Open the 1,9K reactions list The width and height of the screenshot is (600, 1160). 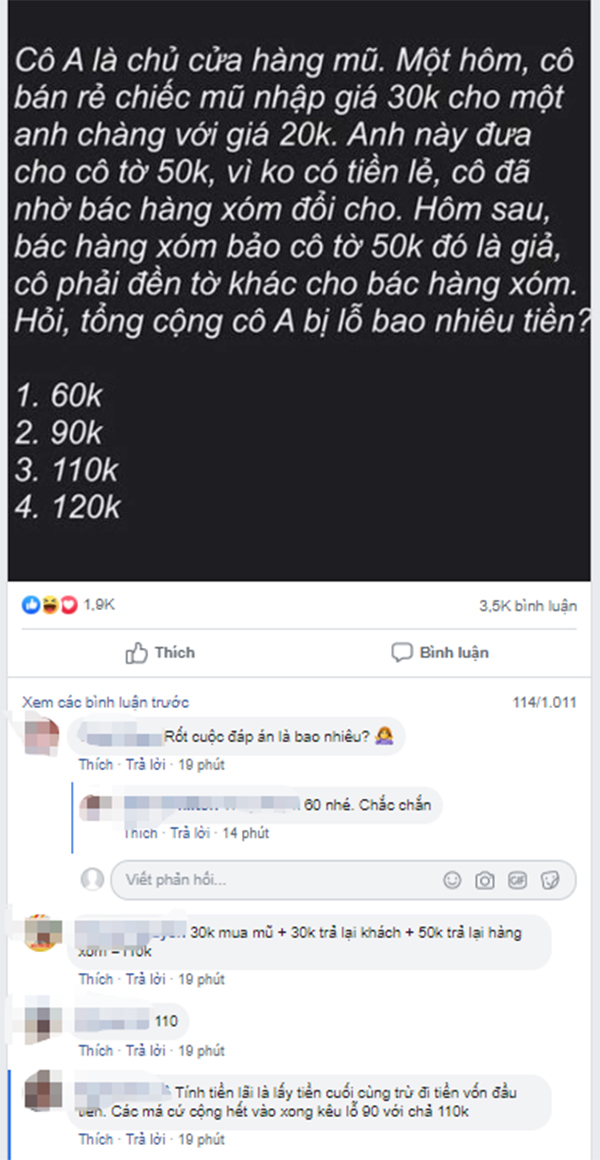[98, 605]
